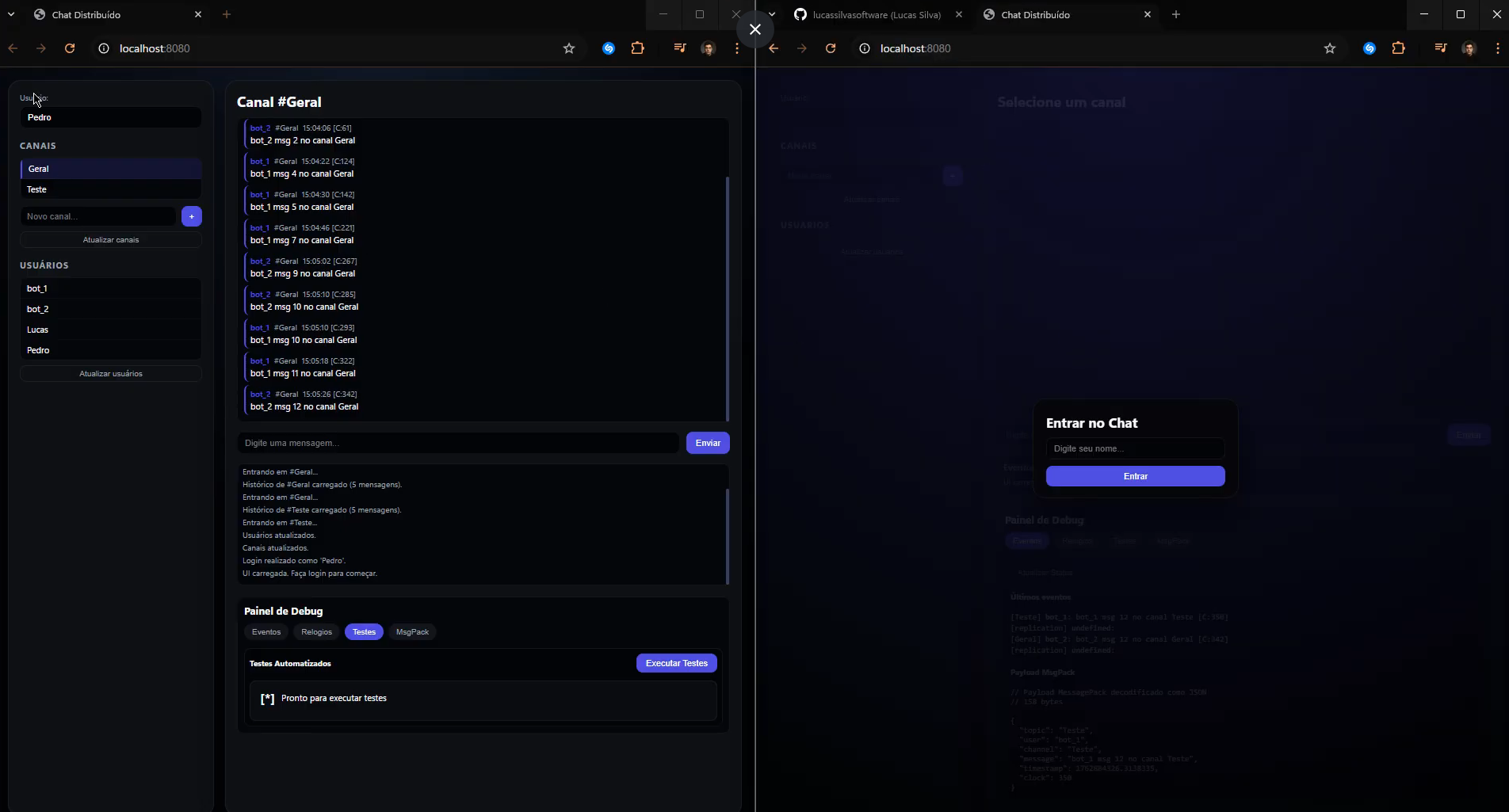The width and height of the screenshot is (1509, 812).
Task: Switch to lucassilvasoftware GitHub browser tab
Action: [x=876, y=14]
